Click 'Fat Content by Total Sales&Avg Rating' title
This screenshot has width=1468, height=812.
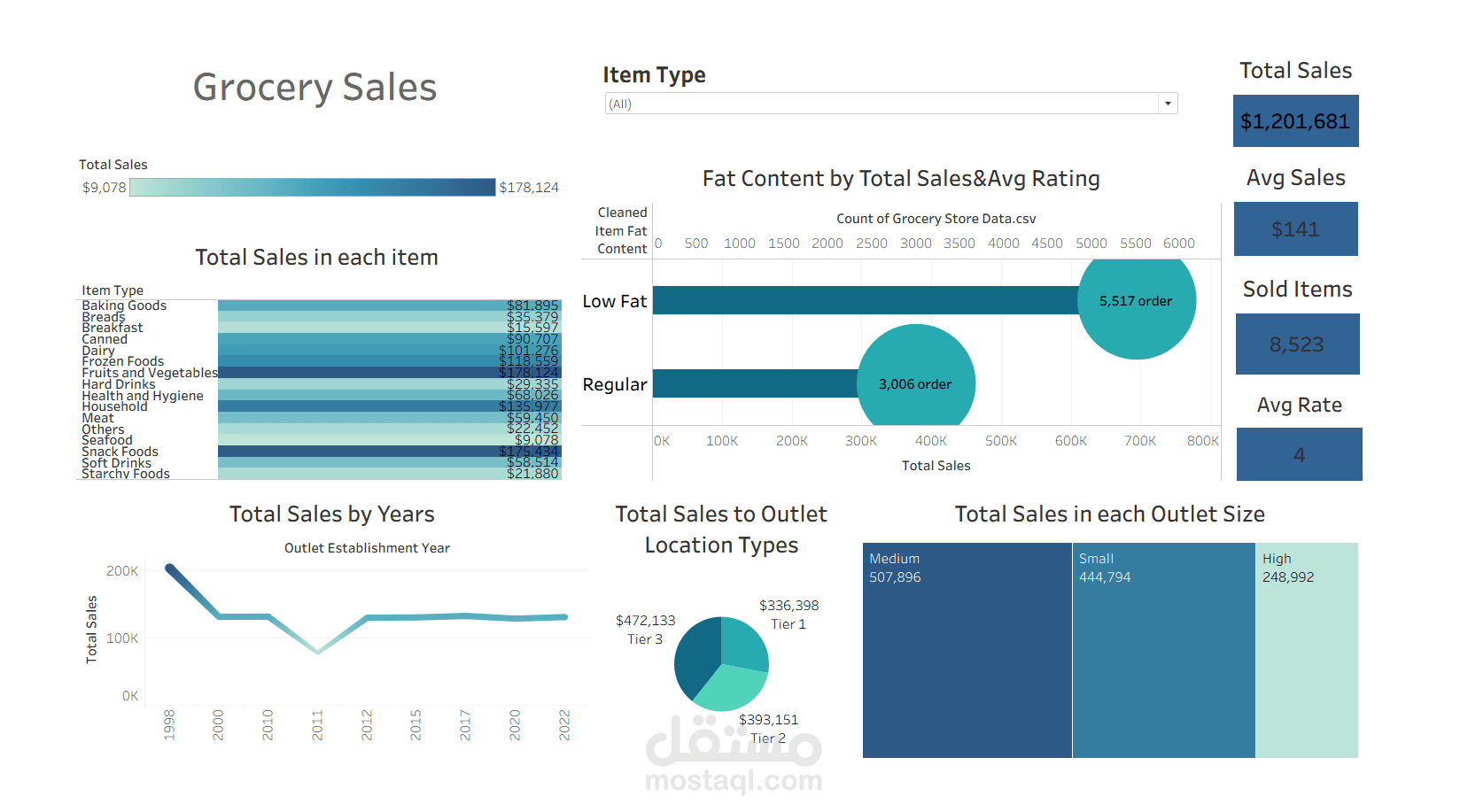[x=901, y=179]
